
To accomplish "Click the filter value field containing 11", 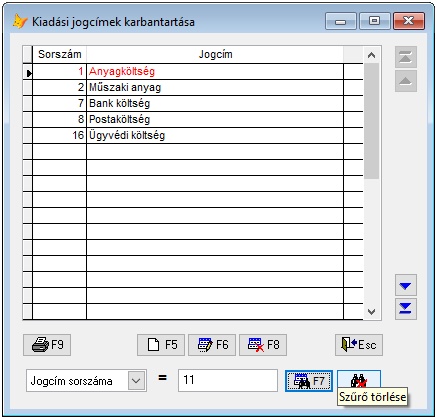I will click(x=228, y=380).
